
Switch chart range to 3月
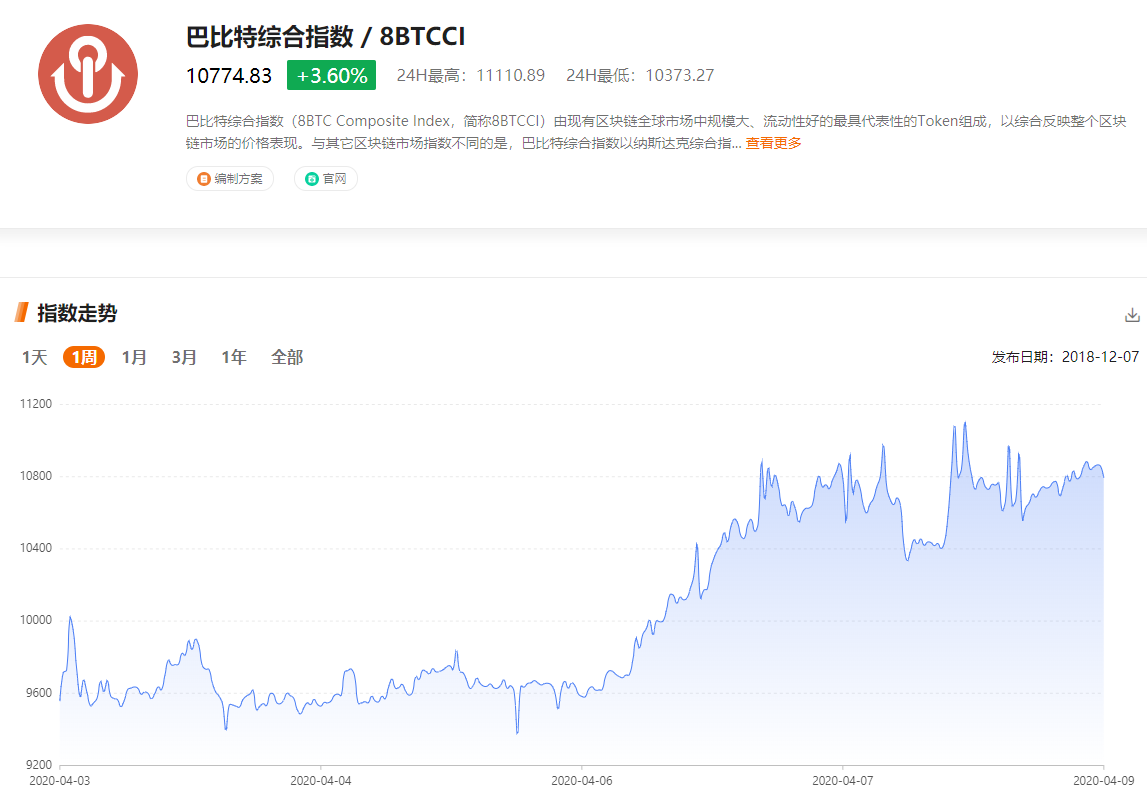(x=184, y=357)
